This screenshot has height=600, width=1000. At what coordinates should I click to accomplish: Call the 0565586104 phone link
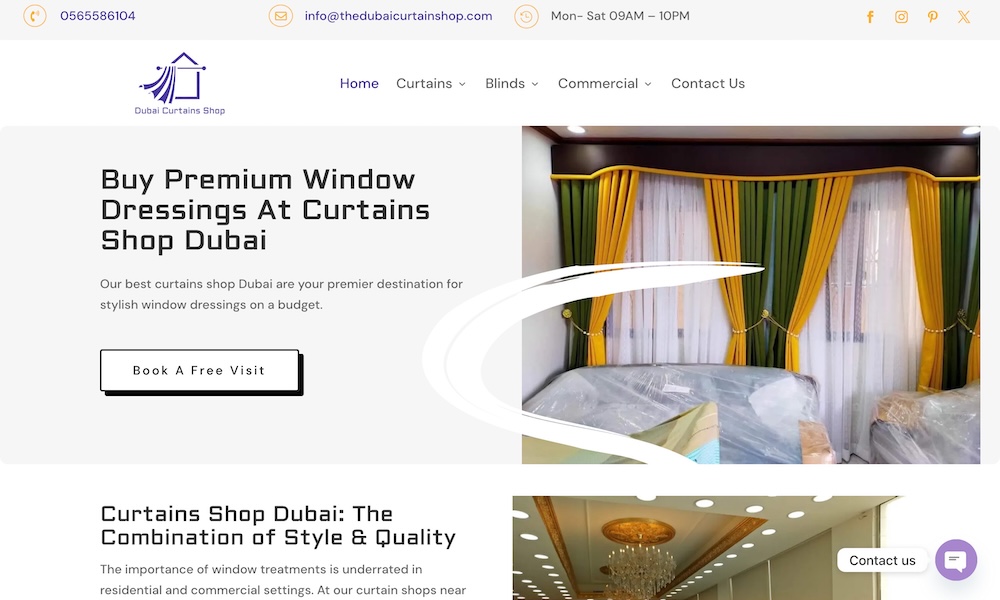click(x=98, y=16)
